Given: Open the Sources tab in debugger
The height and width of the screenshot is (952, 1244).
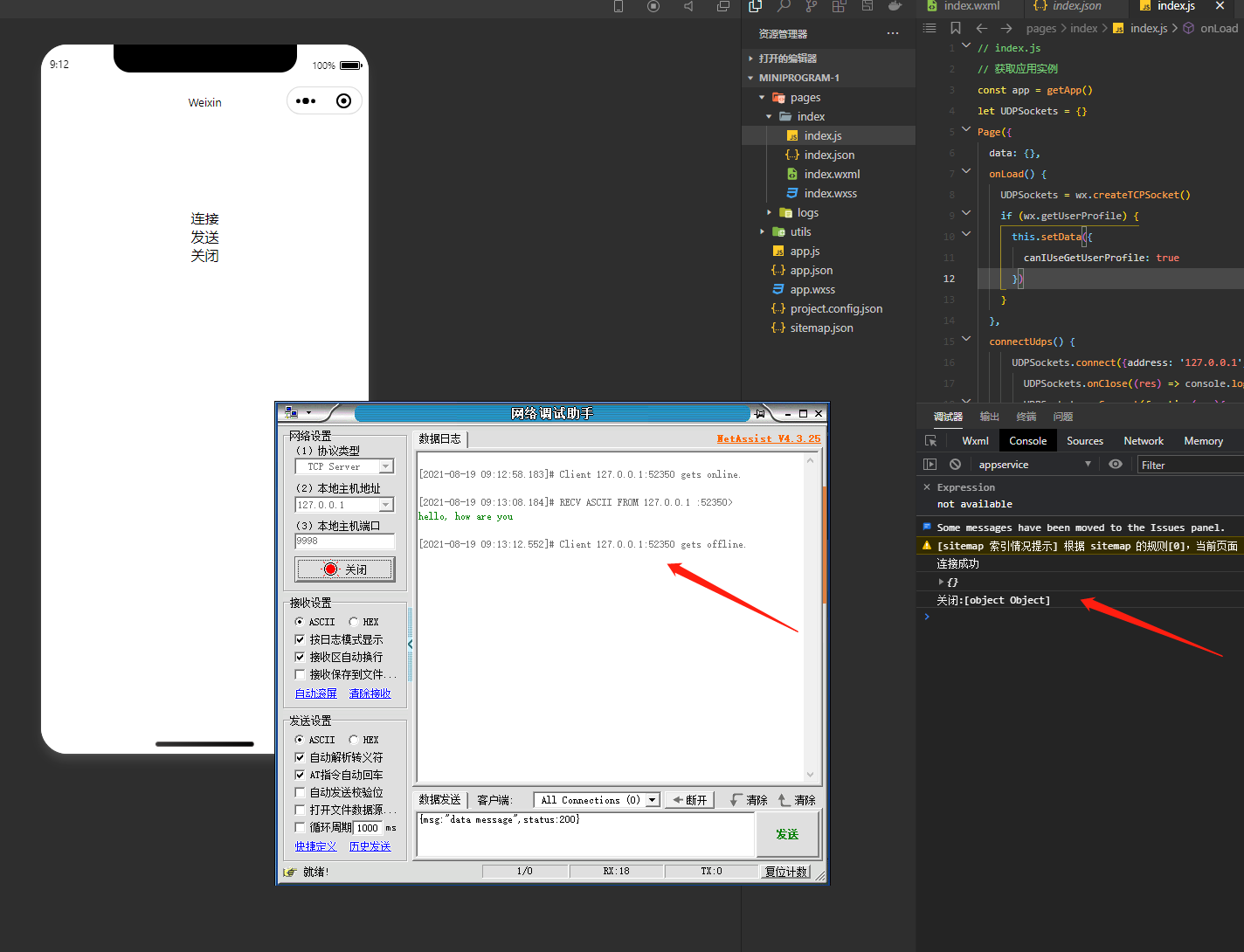Looking at the screenshot, I should pos(1085,441).
